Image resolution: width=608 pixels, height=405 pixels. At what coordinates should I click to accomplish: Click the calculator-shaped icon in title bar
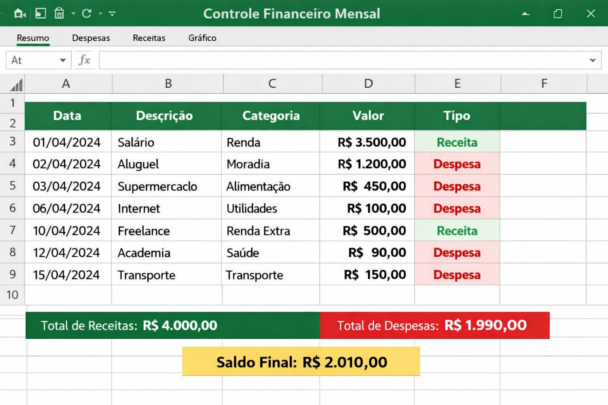pyautogui.click(x=60, y=14)
